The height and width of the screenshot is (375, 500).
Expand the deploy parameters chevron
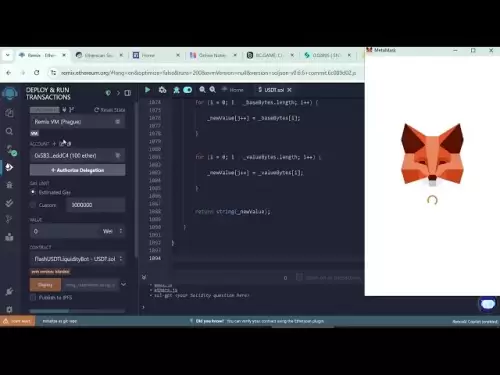click(x=123, y=285)
